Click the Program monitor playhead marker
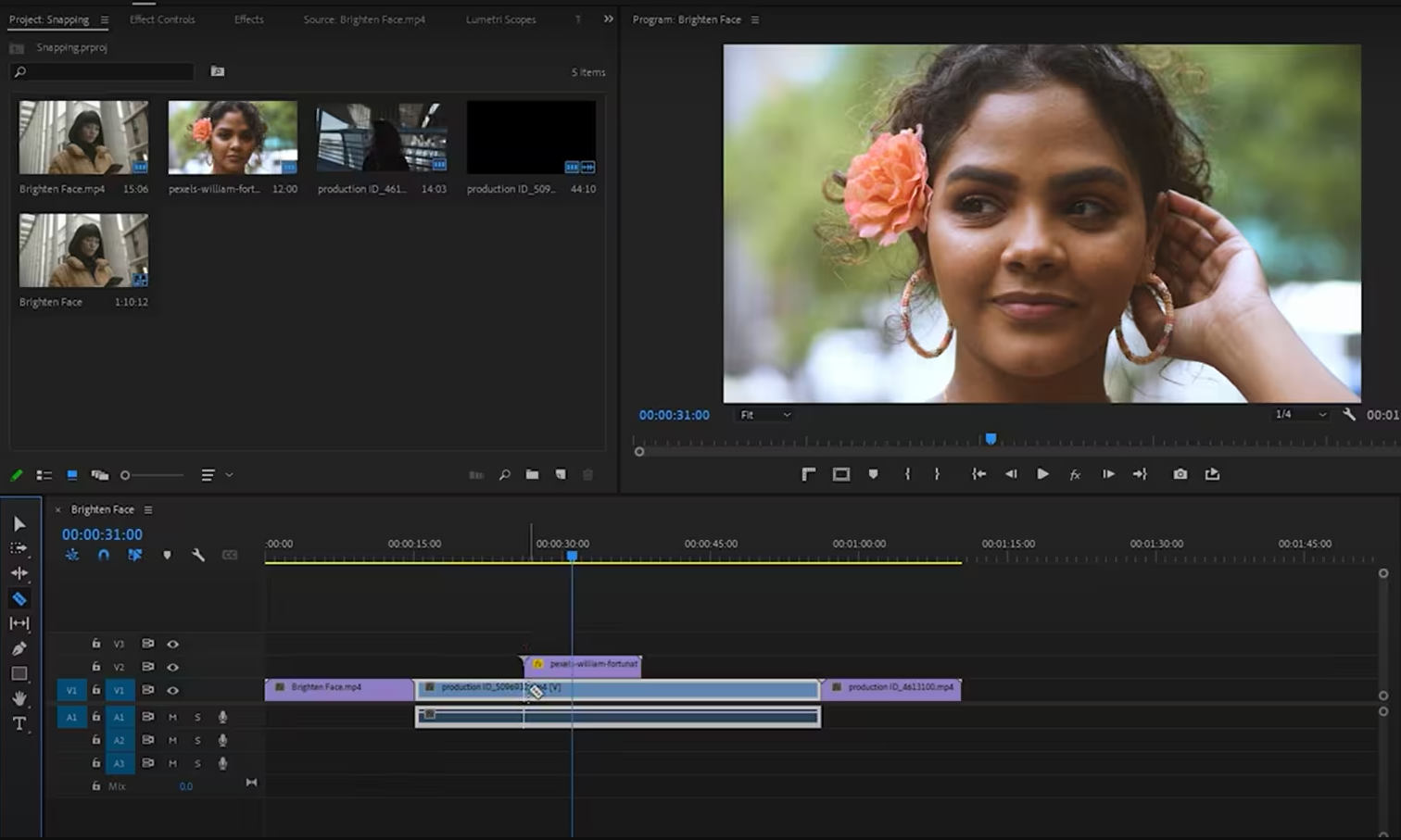1401x840 pixels. [x=991, y=439]
